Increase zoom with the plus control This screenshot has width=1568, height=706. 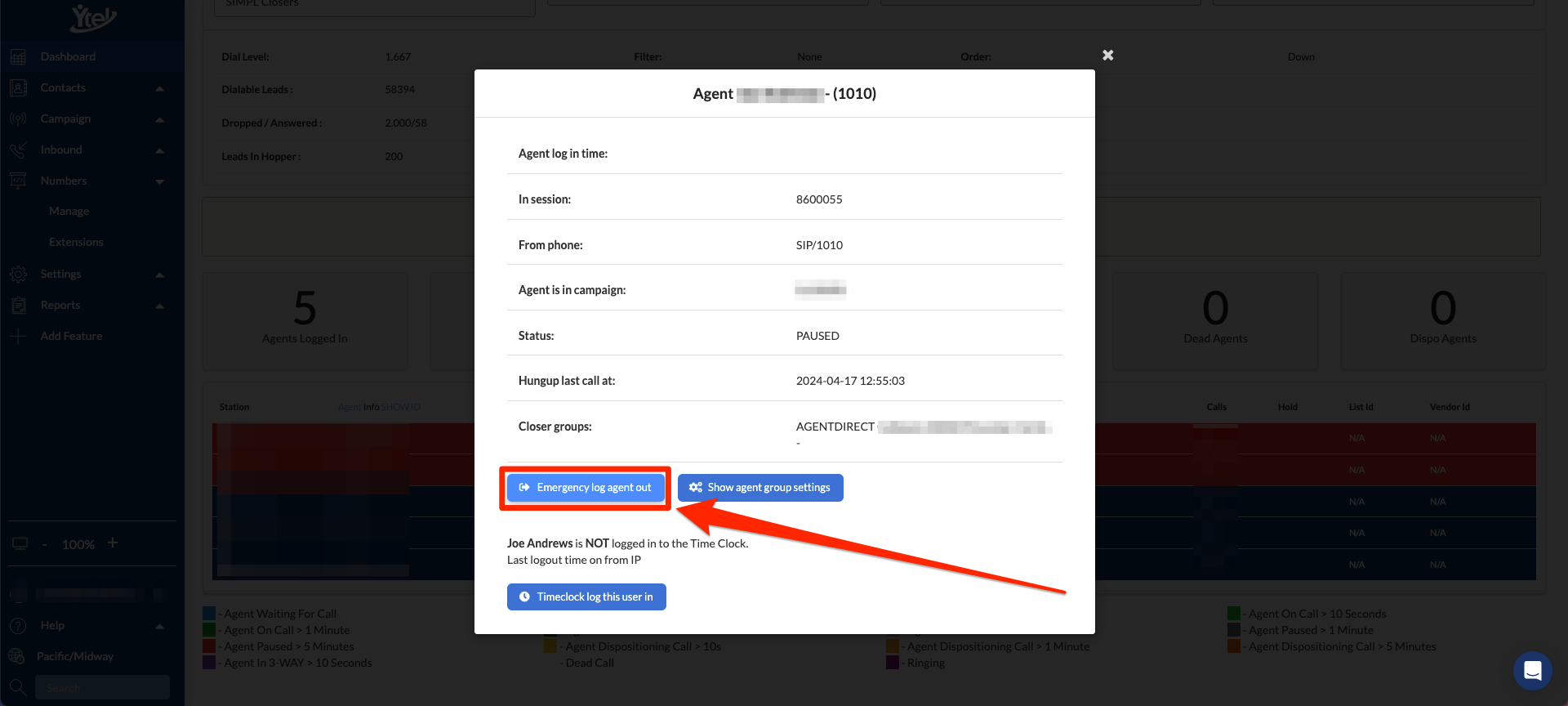[113, 543]
